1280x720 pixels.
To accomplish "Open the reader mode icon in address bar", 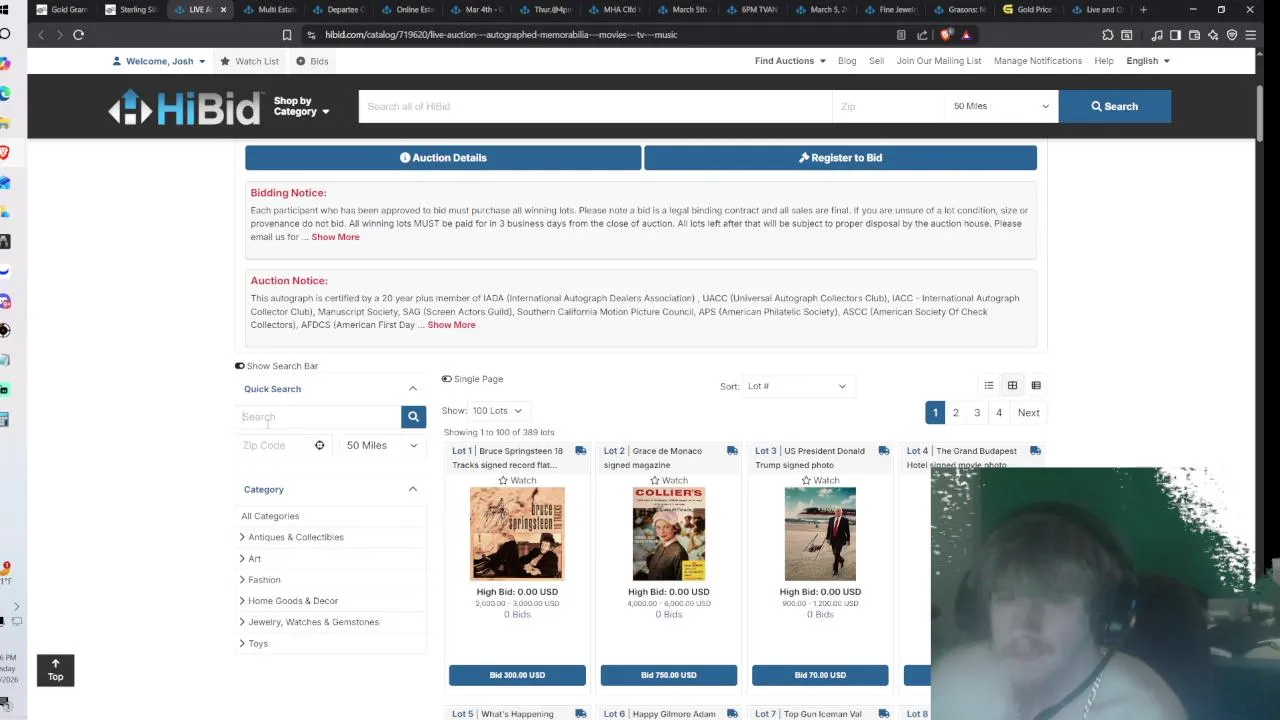I will [x=901, y=35].
